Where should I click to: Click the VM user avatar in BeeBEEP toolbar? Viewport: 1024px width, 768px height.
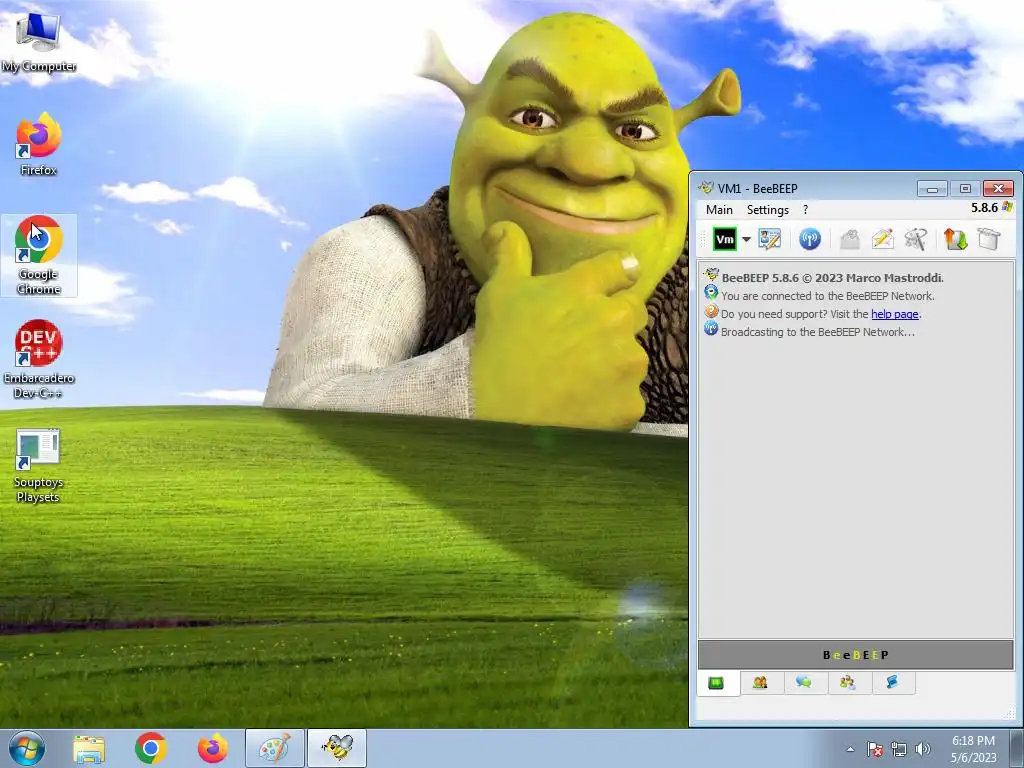click(x=724, y=239)
